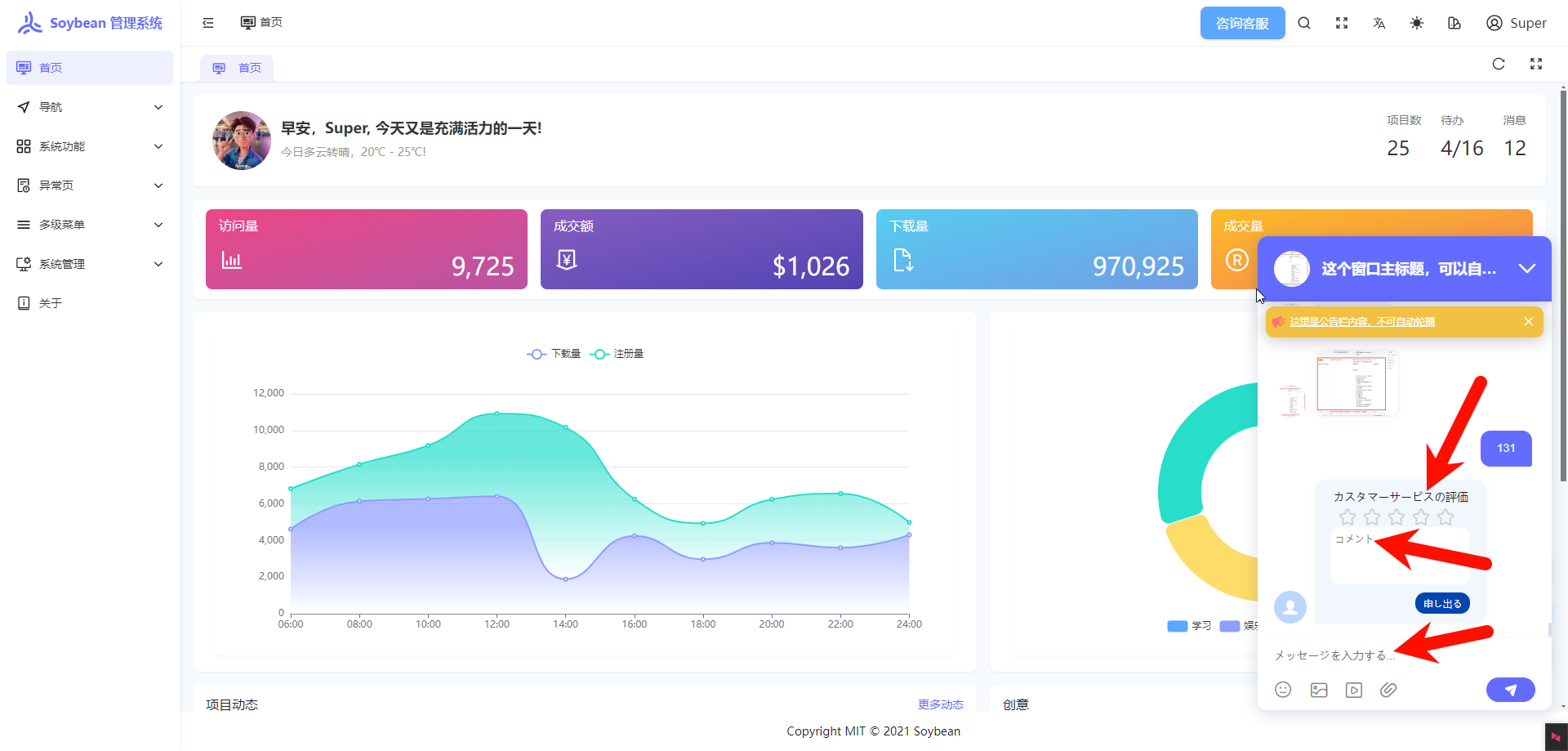The width and height of the screenshot is (1568, 751).
Task: Expand the 多级菜单 sidebar menu
Action: coord(90,225)
